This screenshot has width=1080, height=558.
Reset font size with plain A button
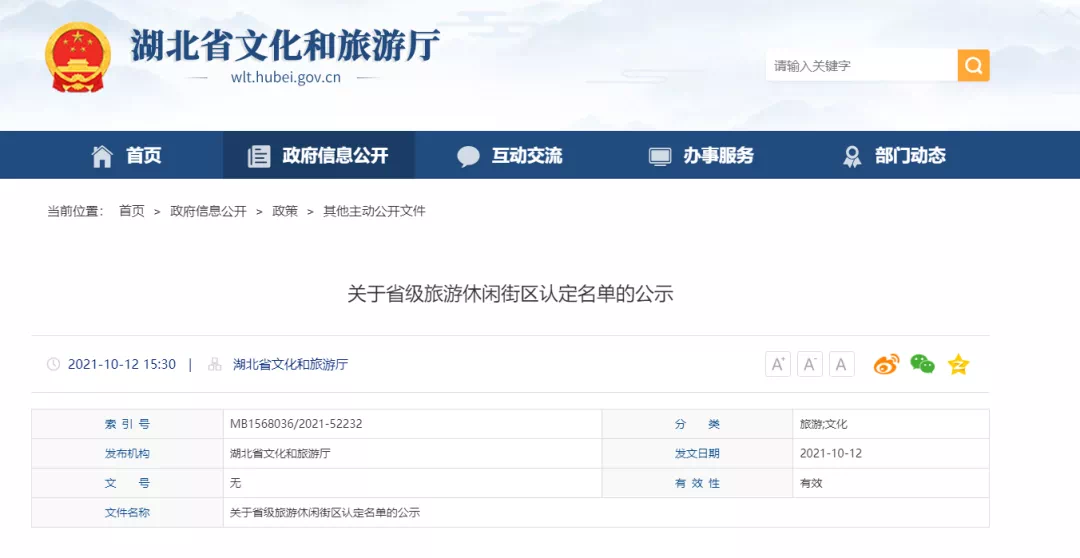[x=842, y=365]
